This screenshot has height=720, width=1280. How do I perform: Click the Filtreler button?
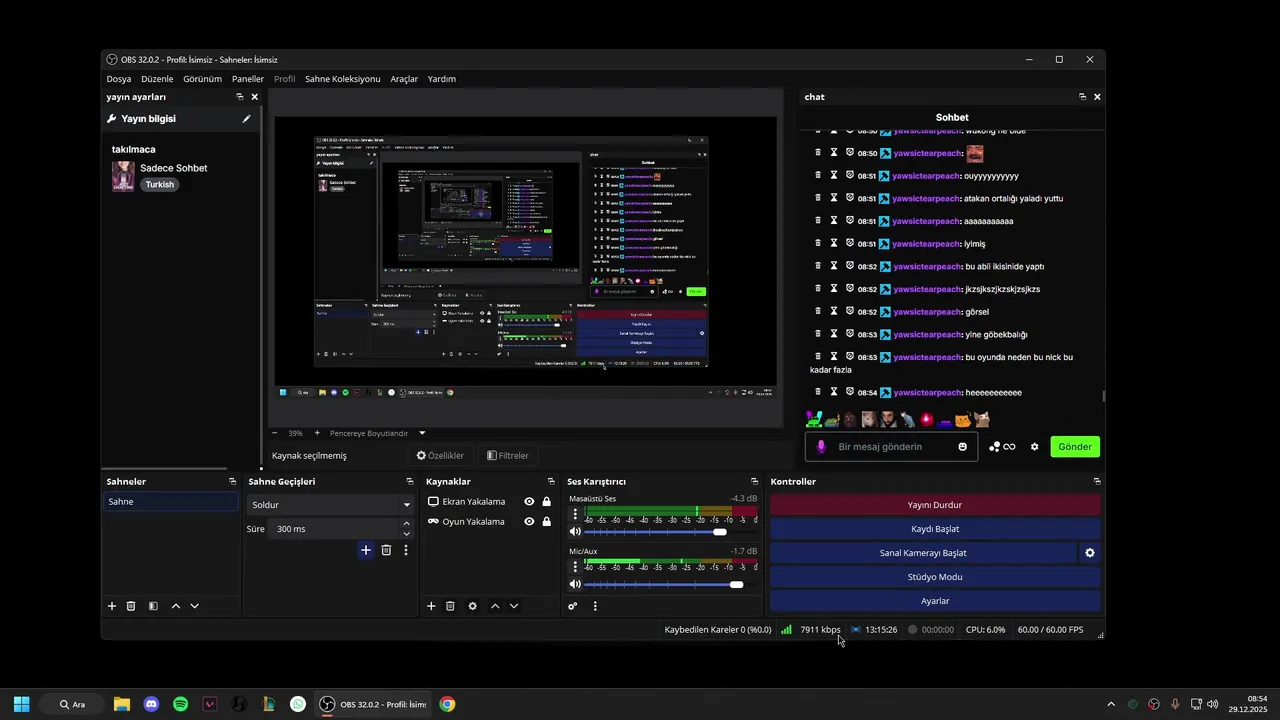(508, 455)
